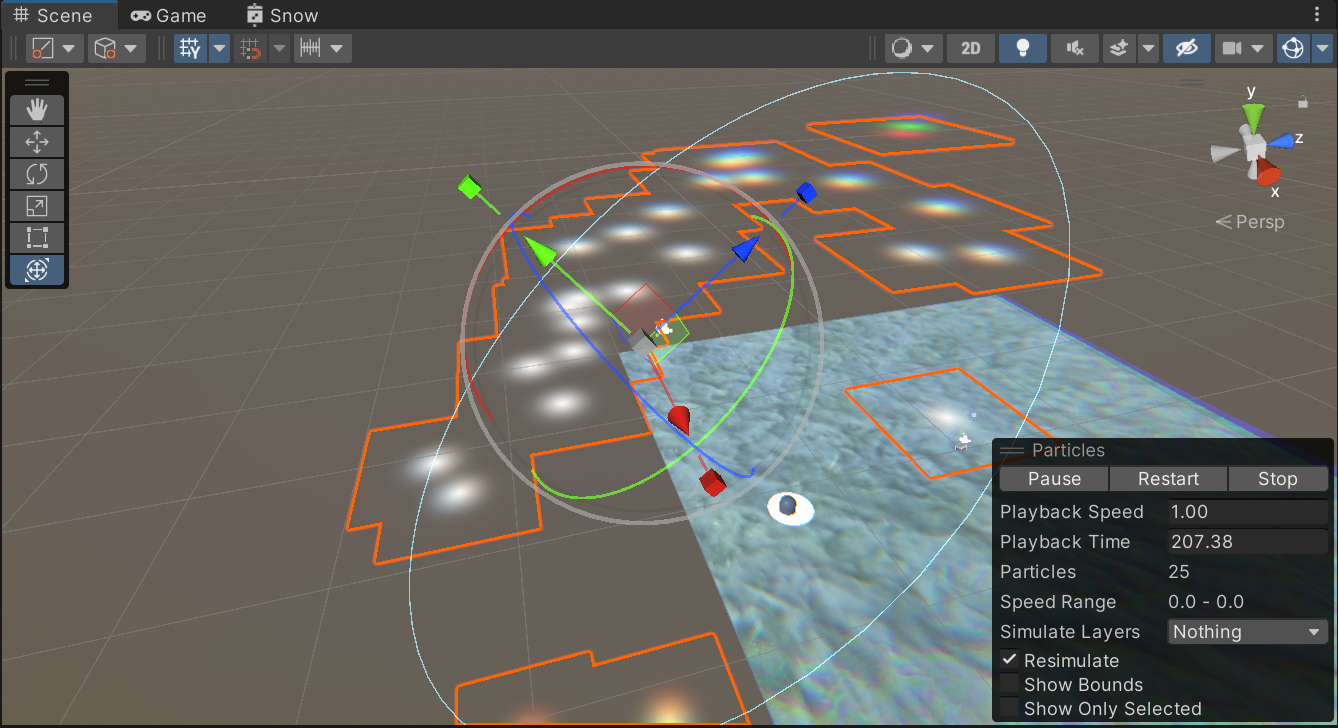Pause the particle simulation
This screenshot has height=728, width=1338.
click(x=1054, y=479)
